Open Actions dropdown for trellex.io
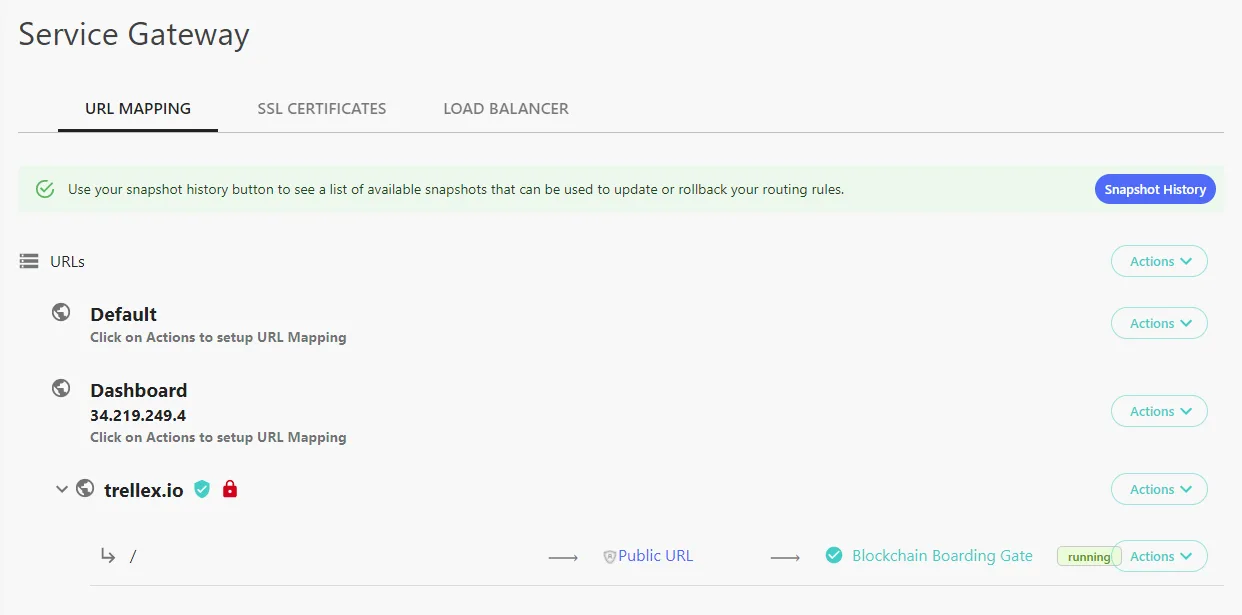 pyautogui.click(x=1159, y=489)
